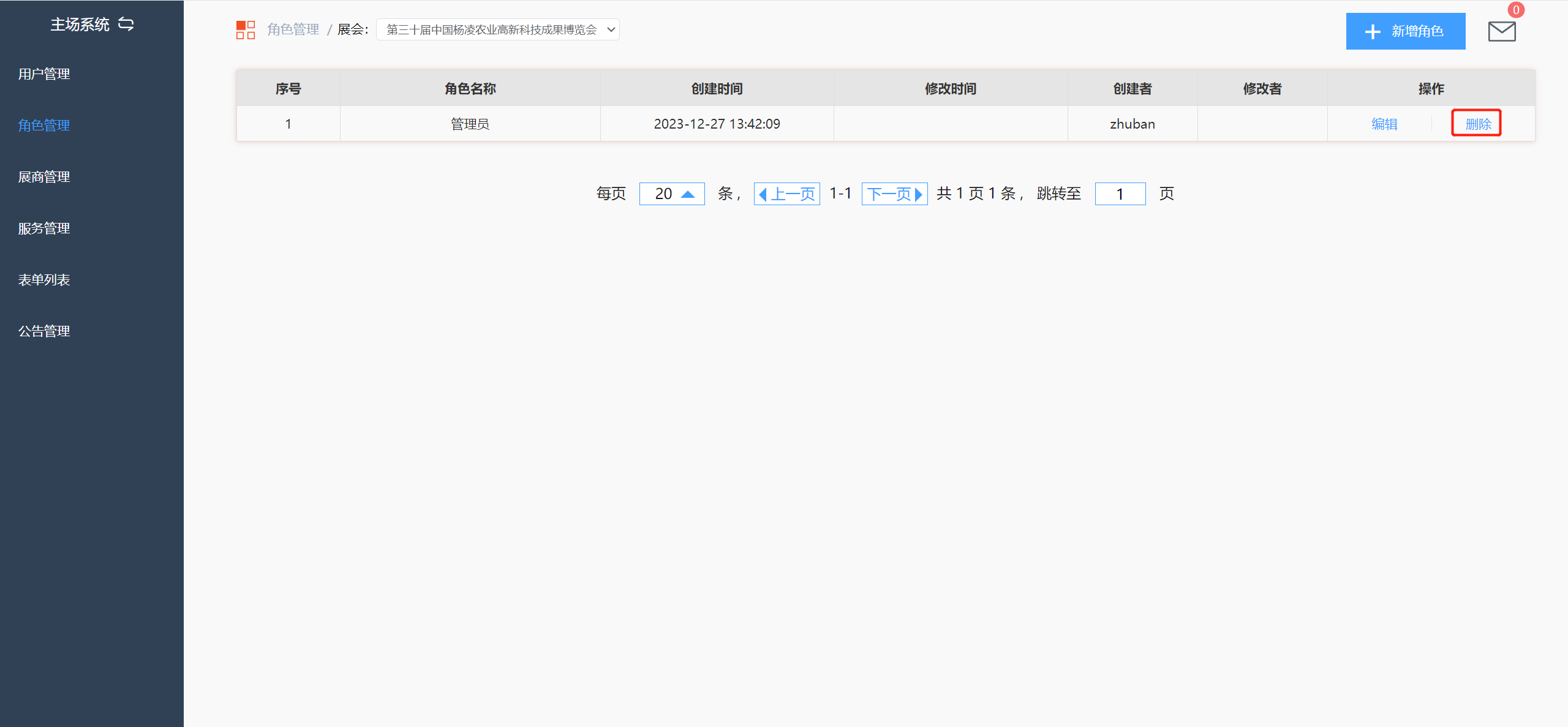Click the 操作 column header

click(1431, 89)
